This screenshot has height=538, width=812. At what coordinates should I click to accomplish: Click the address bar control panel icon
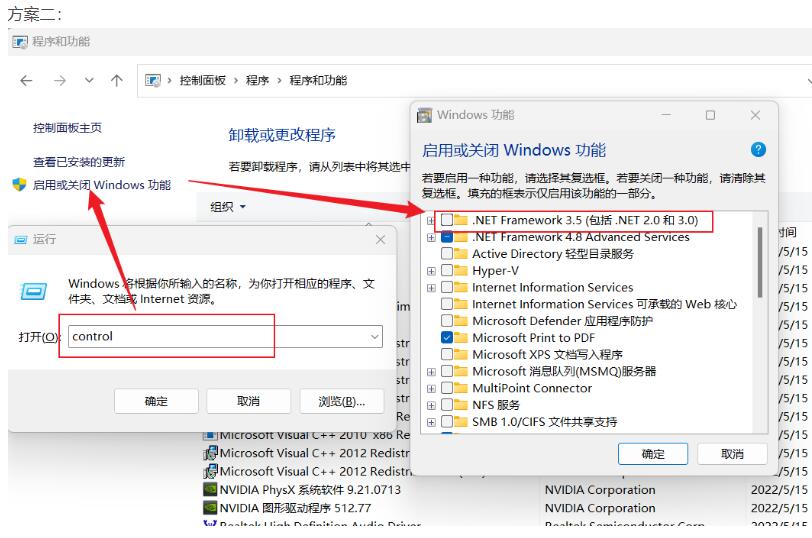[153, 80]
